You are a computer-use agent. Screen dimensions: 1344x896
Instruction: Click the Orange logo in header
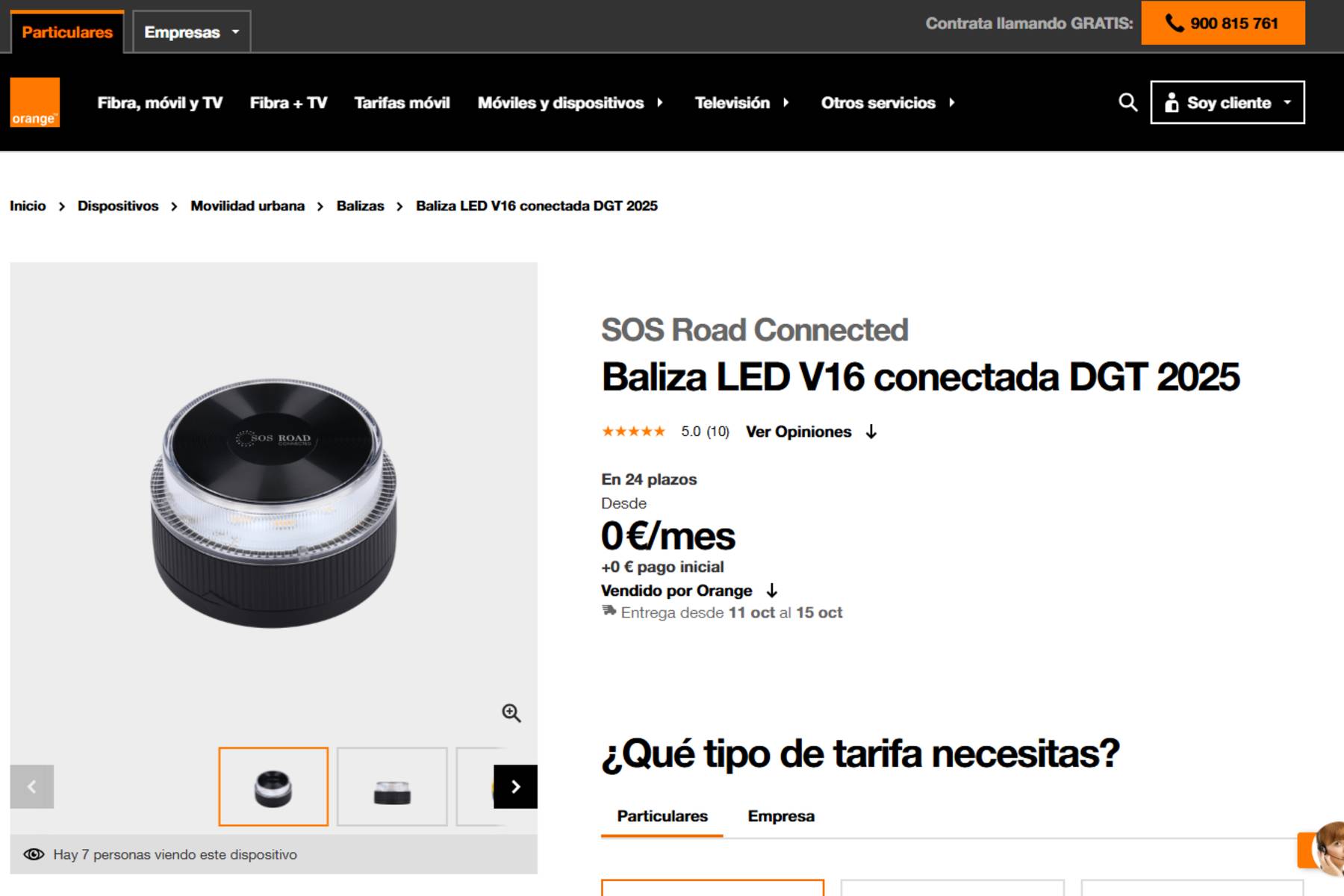34,102
